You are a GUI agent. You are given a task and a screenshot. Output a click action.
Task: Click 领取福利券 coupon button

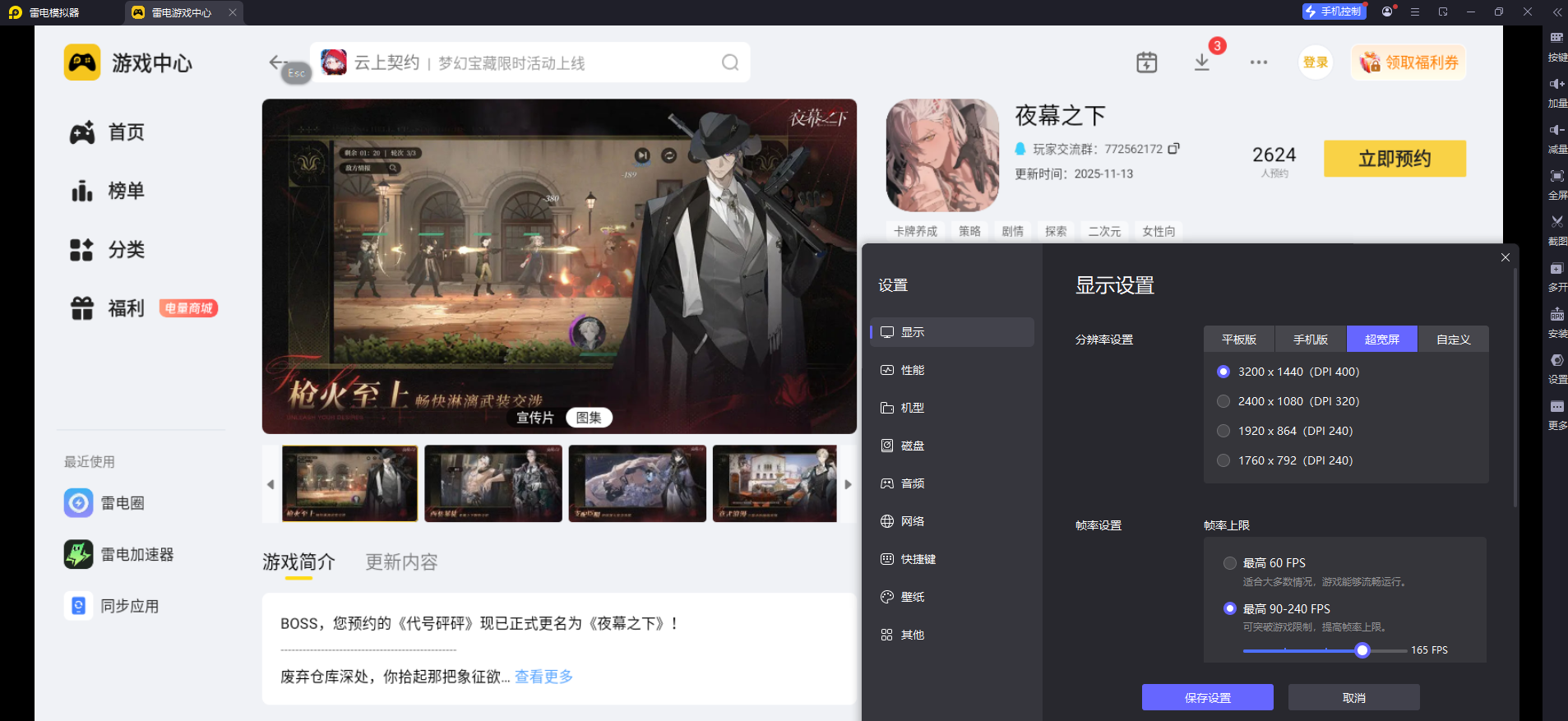coord(1409,62)
